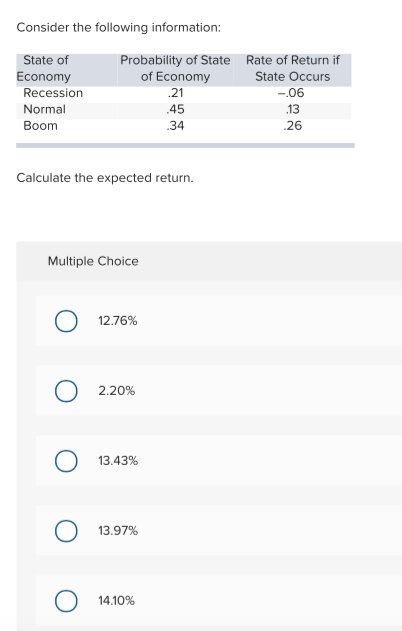This screenshot has height=631, width=402.
Task: Click the Probability of State column header
Action: 175,68
